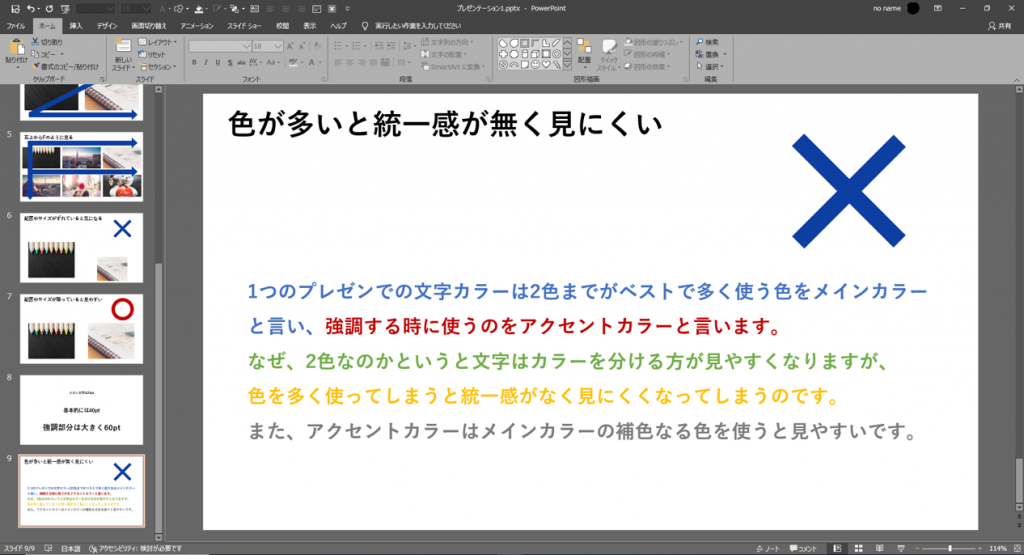
Task: Choose font color A button
Action: (312, 63)
